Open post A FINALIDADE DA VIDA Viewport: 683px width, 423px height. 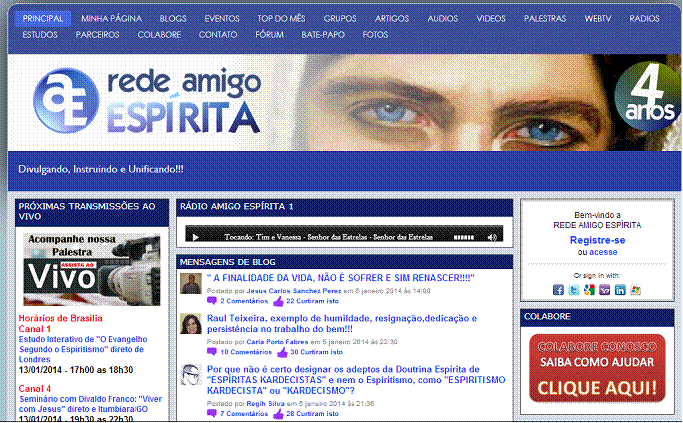[x=340, y=278]
